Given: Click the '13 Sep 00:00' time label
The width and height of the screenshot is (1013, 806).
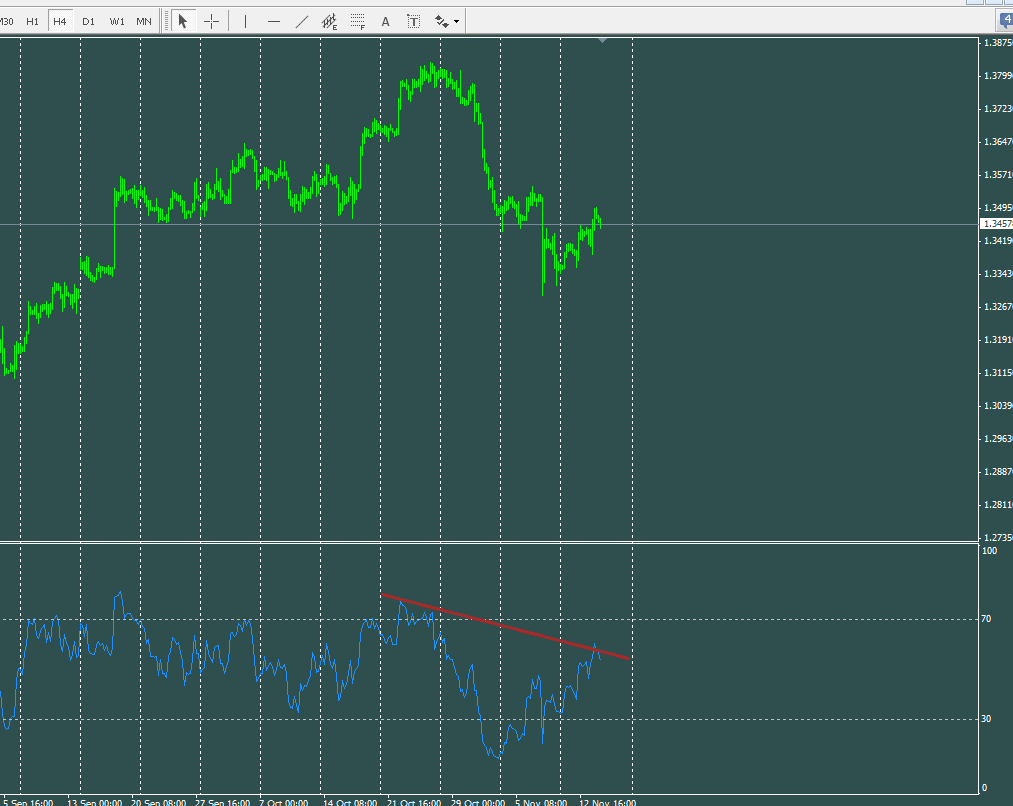Looking at the screenshot, I should (x=94, y=802).
